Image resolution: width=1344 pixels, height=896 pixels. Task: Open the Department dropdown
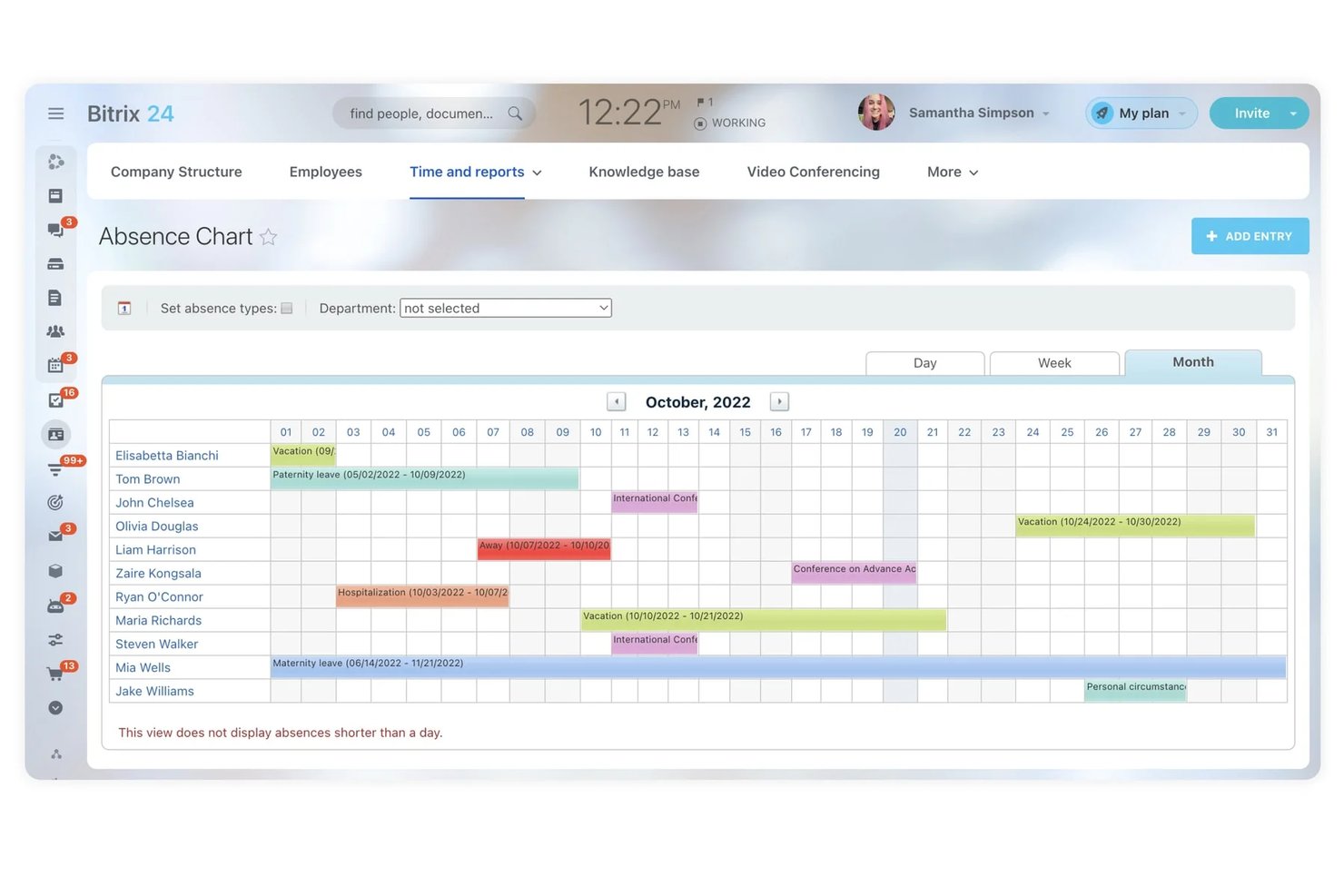tap(506, 309)
